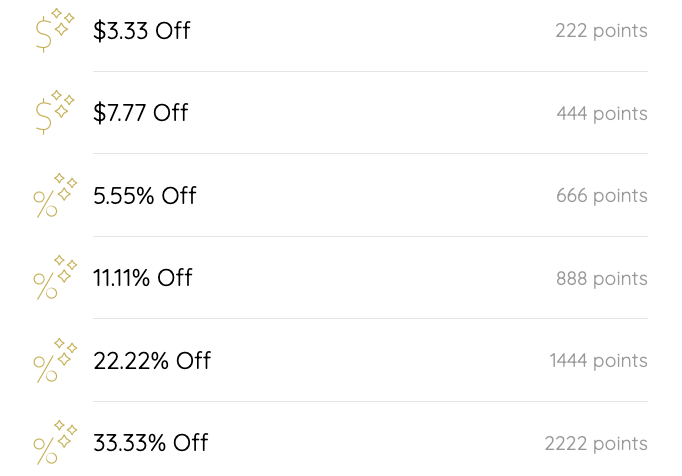Tap the 888 points cost
This screenshot has width=682, height=476.
(602, 279)
